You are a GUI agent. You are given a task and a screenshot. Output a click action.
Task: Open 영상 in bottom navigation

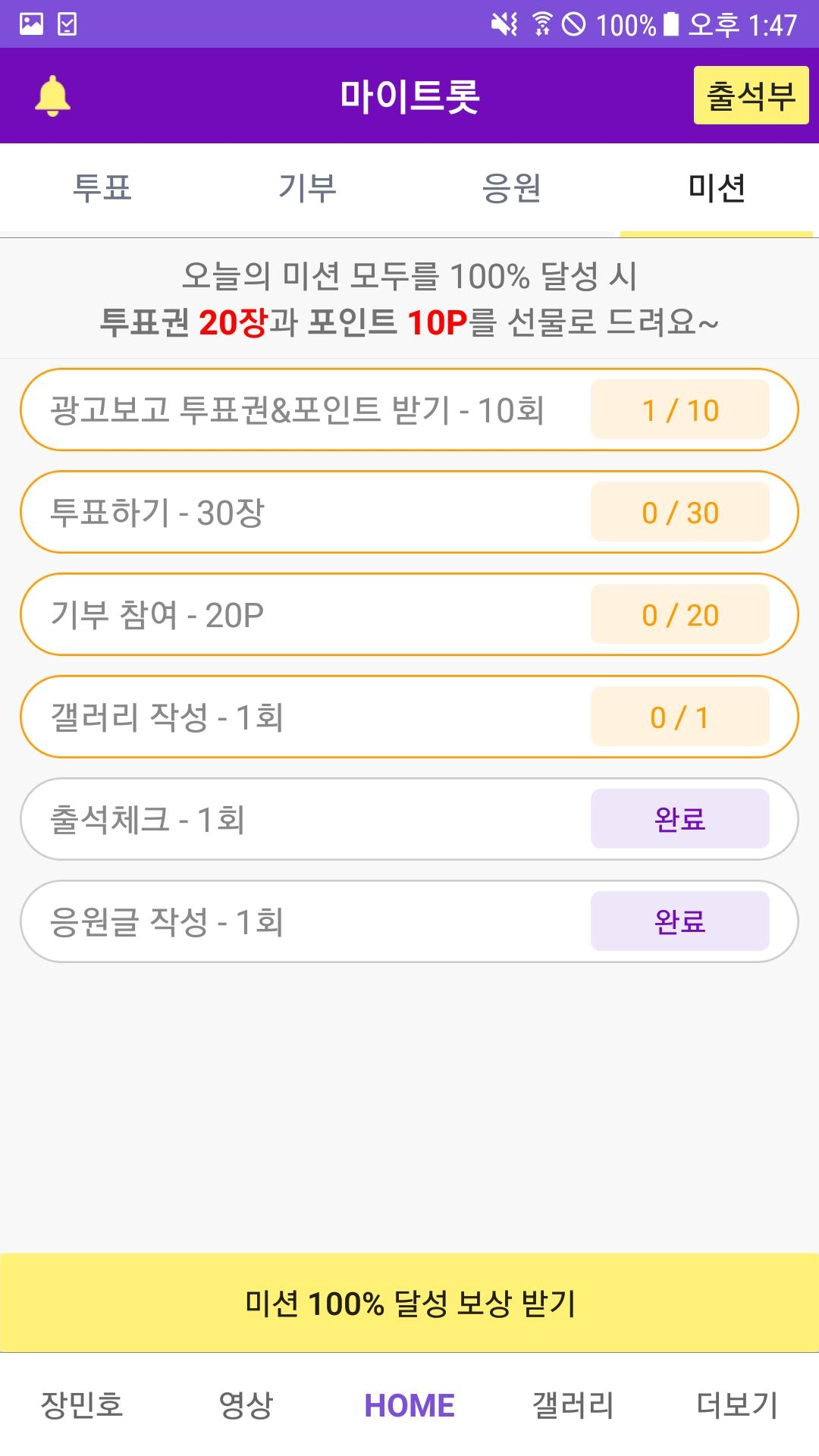[246, 1405]
